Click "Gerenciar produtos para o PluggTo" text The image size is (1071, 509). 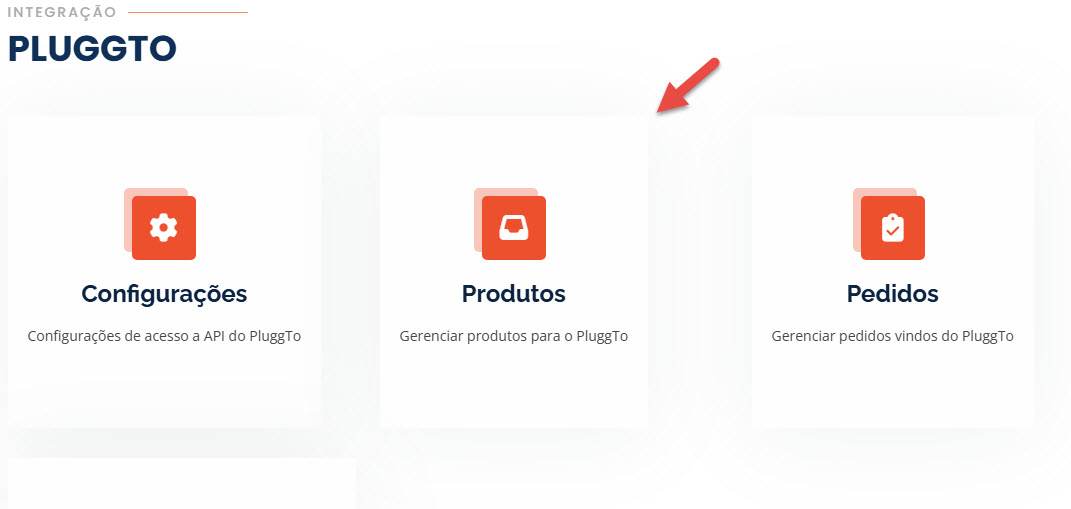coord(514,336)
